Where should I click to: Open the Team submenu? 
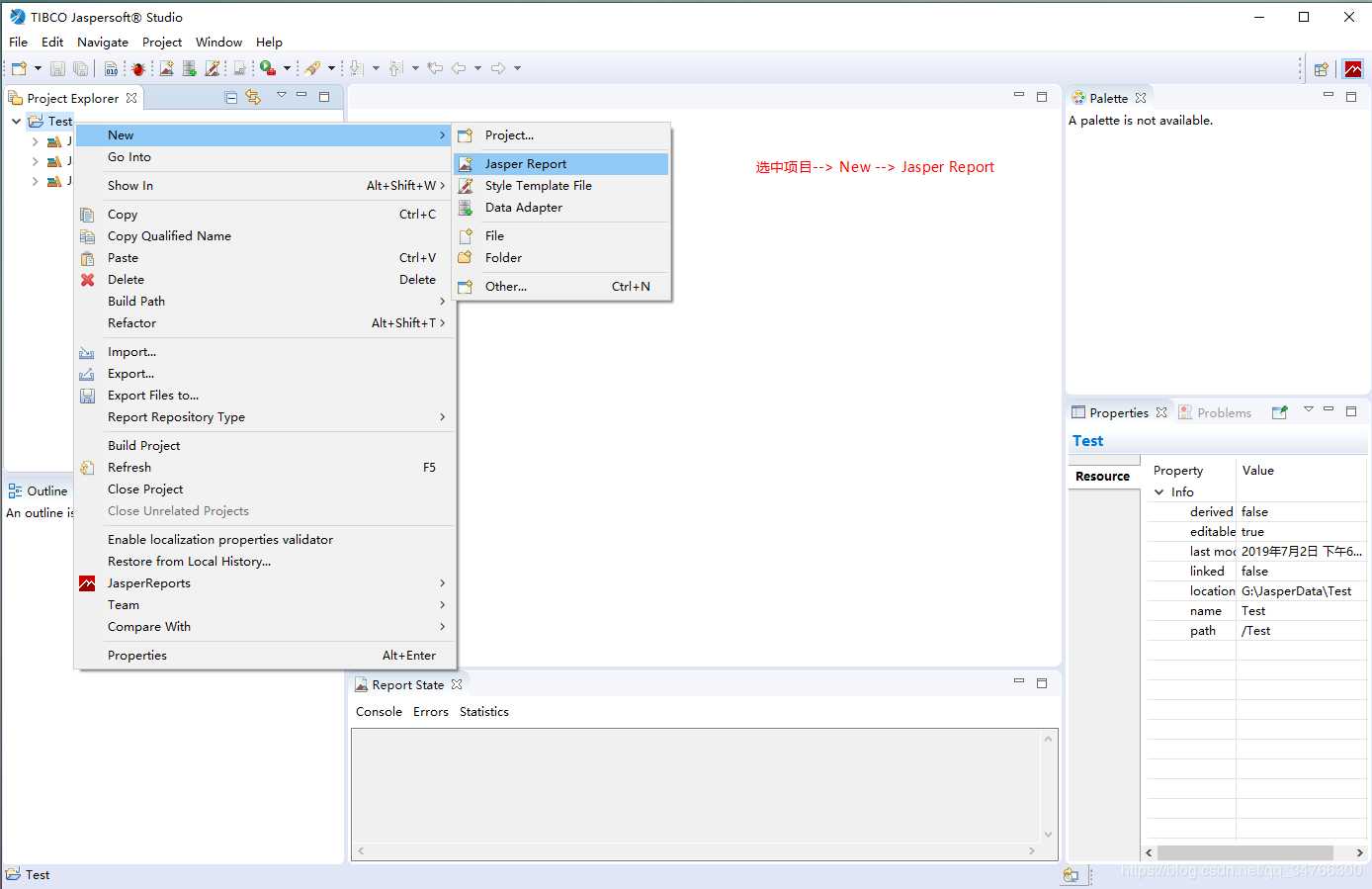coord(265,604)
